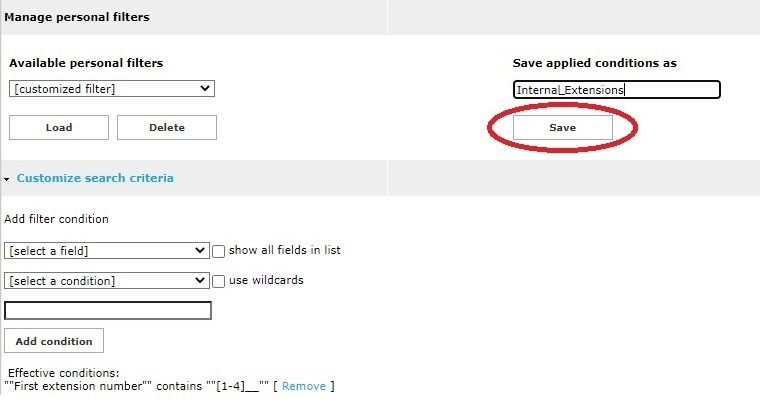Click the Effective conditions label
This screenshot has width=760, height=417.
point(63,373)
